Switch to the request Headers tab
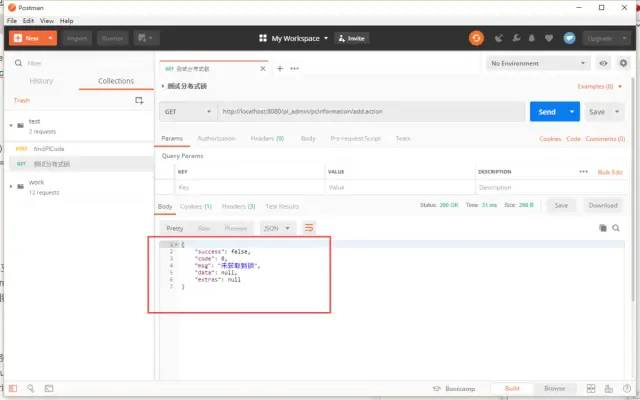640x400 pixels. pyautogui.click(x=267, y=139)
